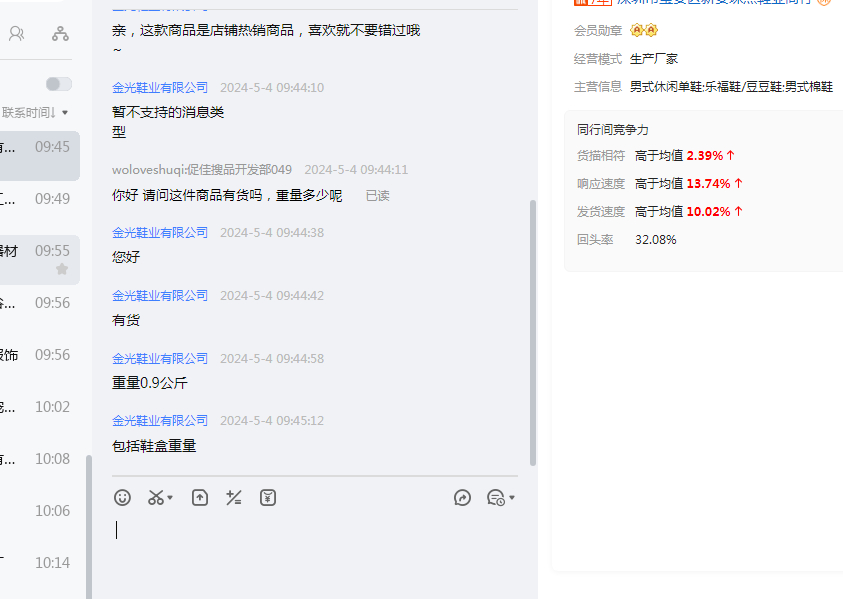Screen dimensions: 843x599
Task: Click the 回头率 32.08% value
Action: [655, 240]
